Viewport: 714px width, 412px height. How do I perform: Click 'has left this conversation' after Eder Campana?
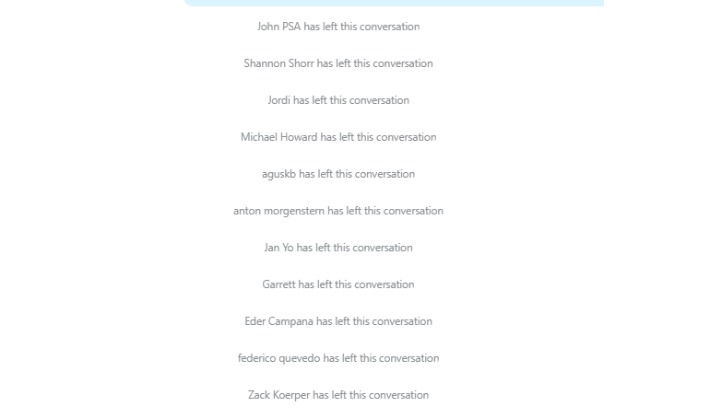coord(371,322)
